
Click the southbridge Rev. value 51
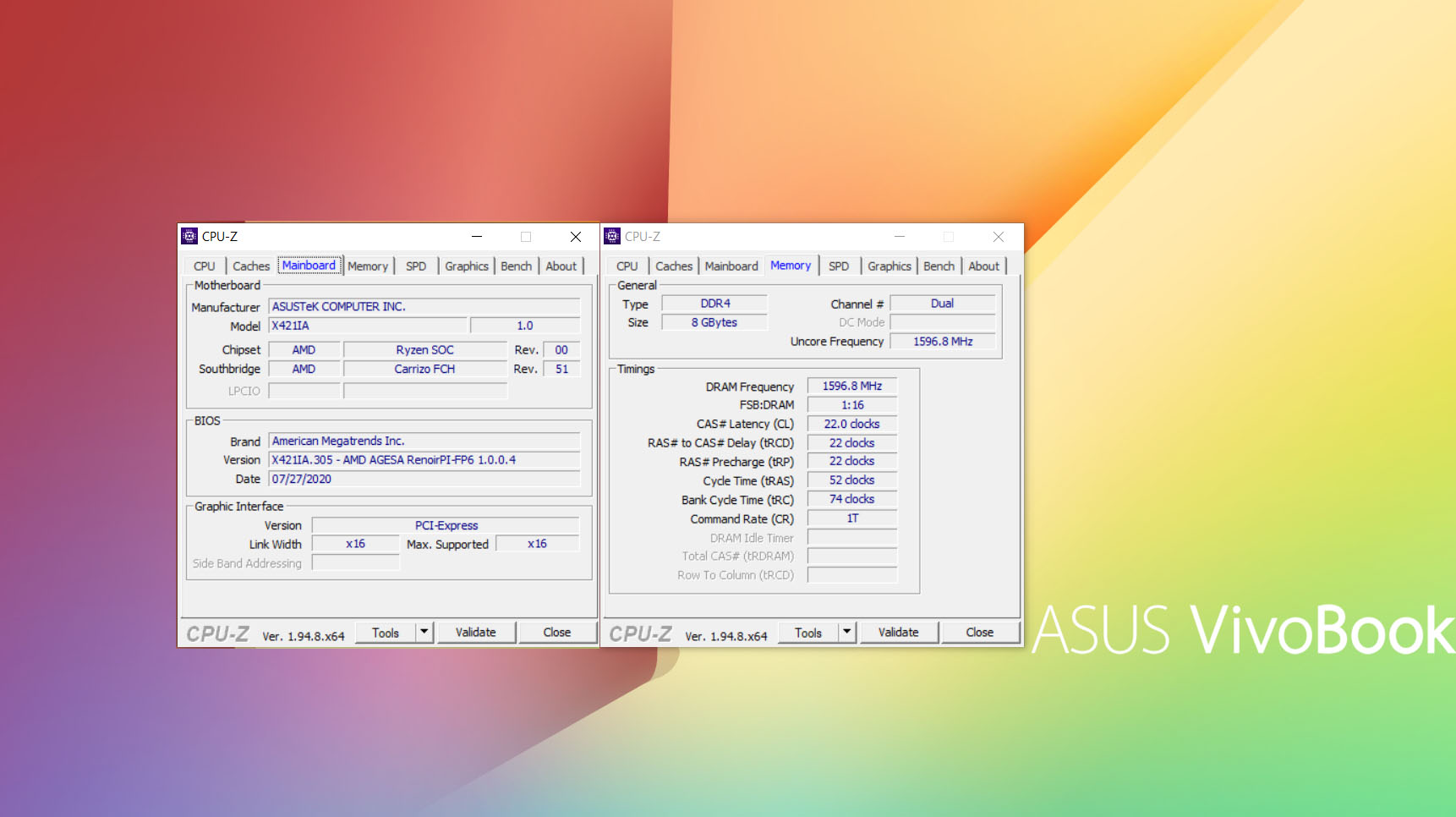[561, 369]
